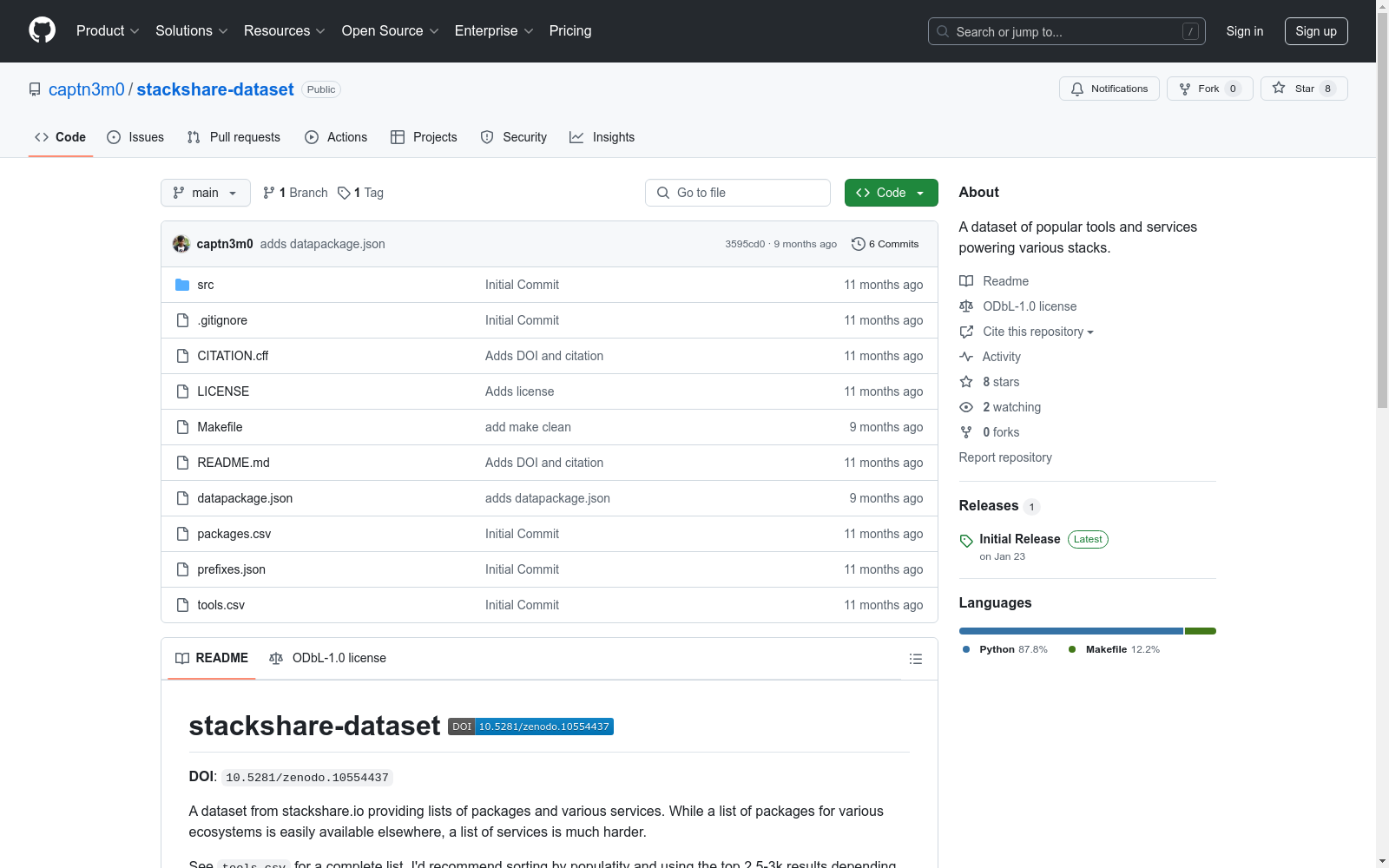The width and height of the screenshot is (1389, 868).
Task: Click the pulse icon beside Activity
Action: pos(966,357)
